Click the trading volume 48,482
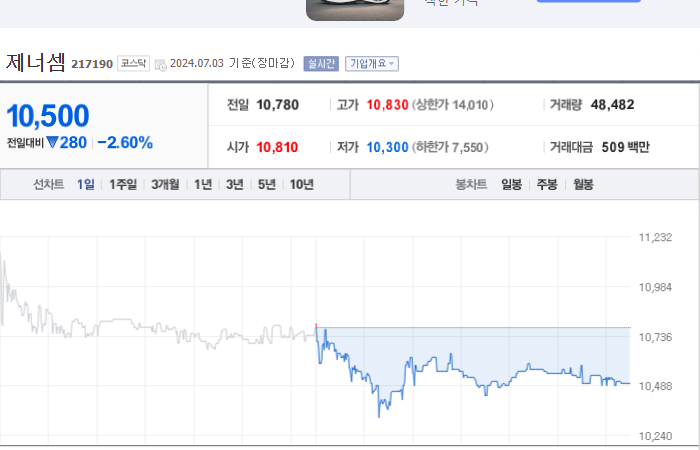The image size is (700, 450). [612, 105]
